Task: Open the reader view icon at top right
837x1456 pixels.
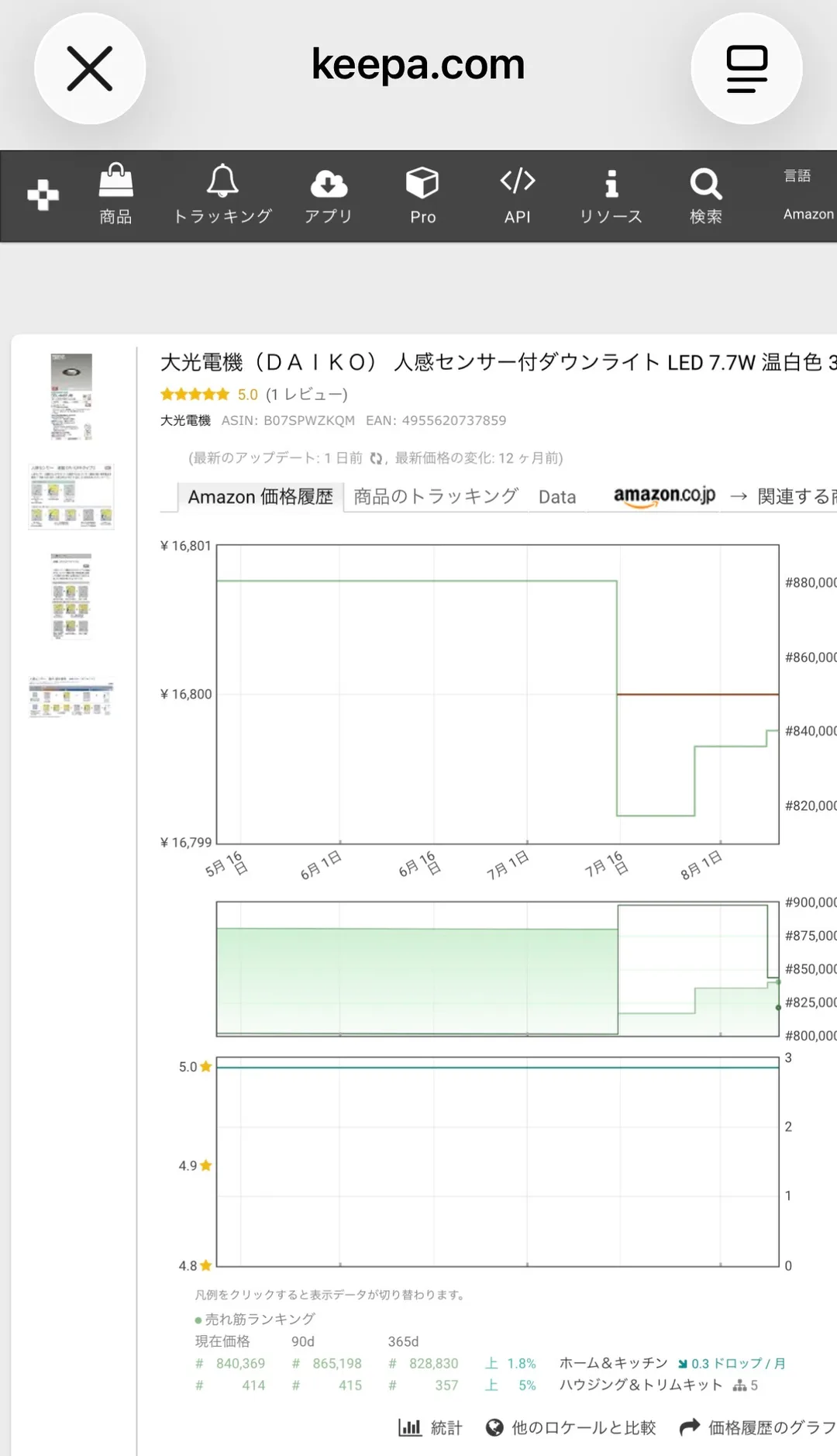Action: tap(746, 68)
